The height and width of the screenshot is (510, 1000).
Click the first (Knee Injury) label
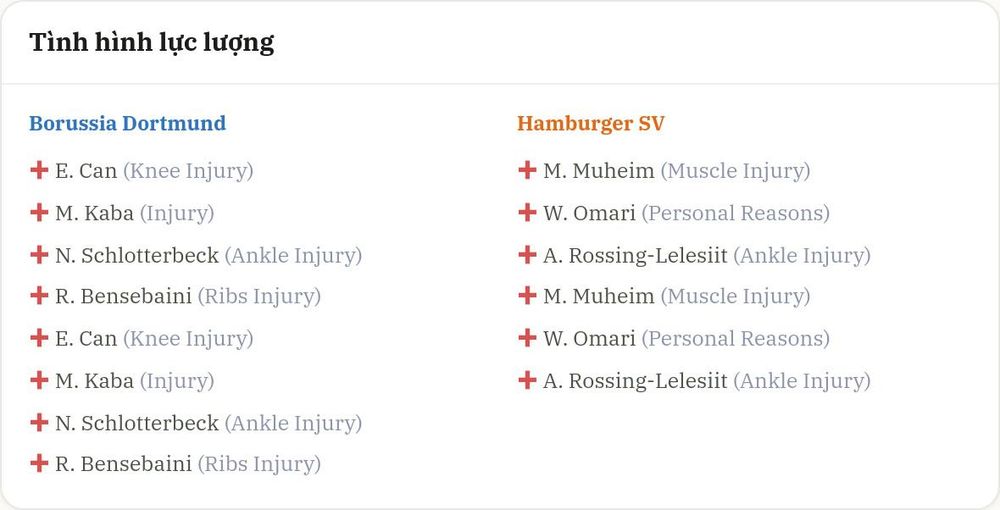(188, 171)
